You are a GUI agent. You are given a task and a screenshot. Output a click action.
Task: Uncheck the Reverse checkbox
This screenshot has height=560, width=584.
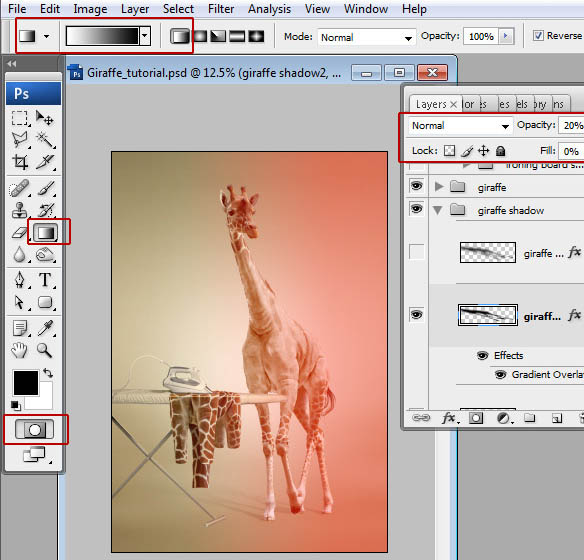538,36
